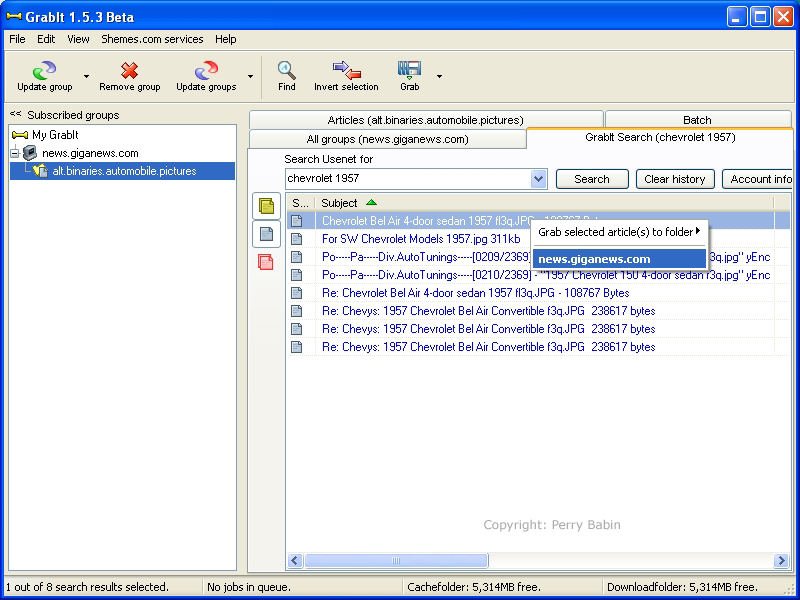Click article icon for 'Re: Chevrolet Bel Air 4-door'
The height and width of the screenshot is (600, 800).
pos(296,293)
